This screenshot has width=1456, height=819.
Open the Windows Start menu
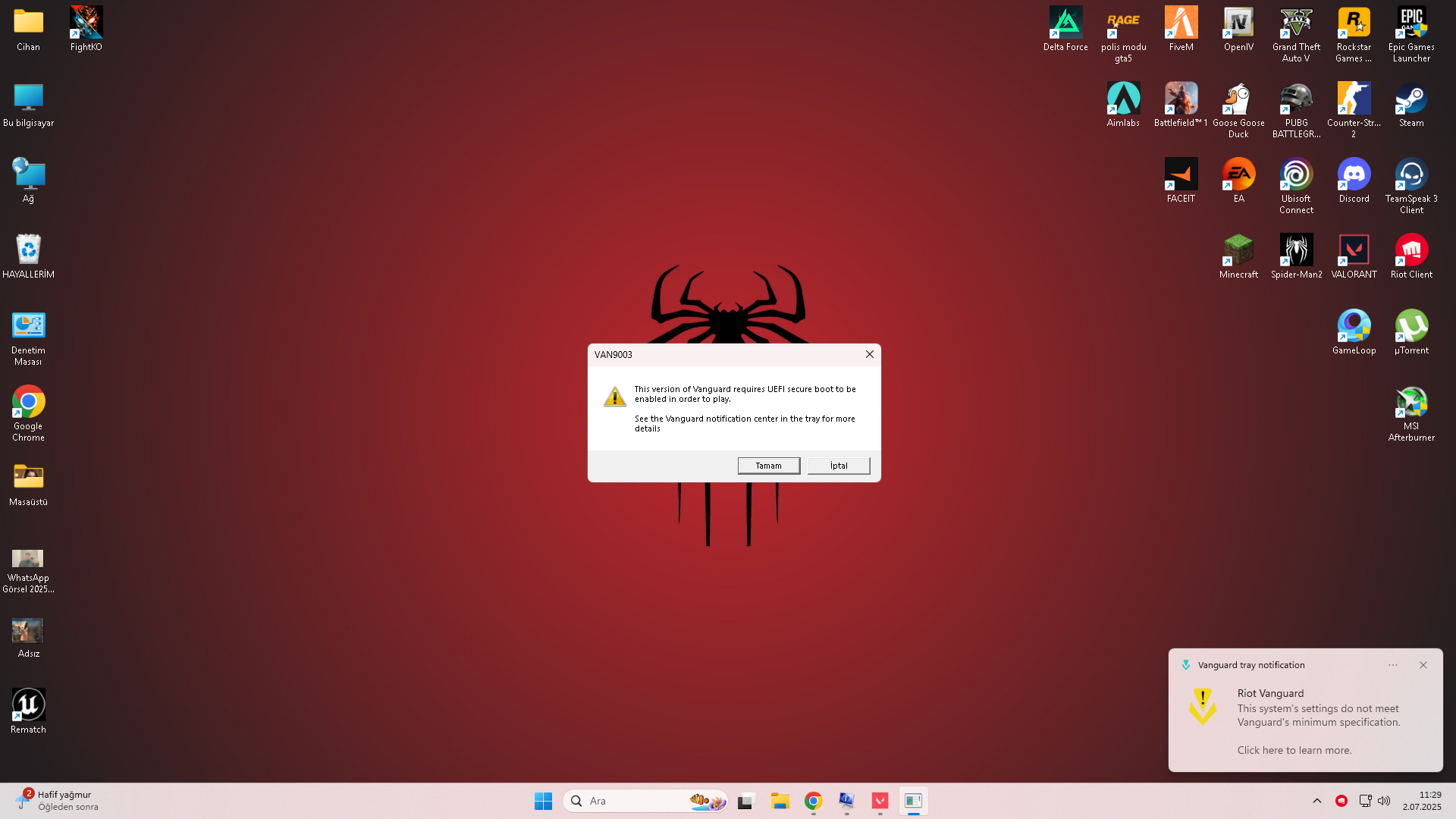[x=543, y=801]
